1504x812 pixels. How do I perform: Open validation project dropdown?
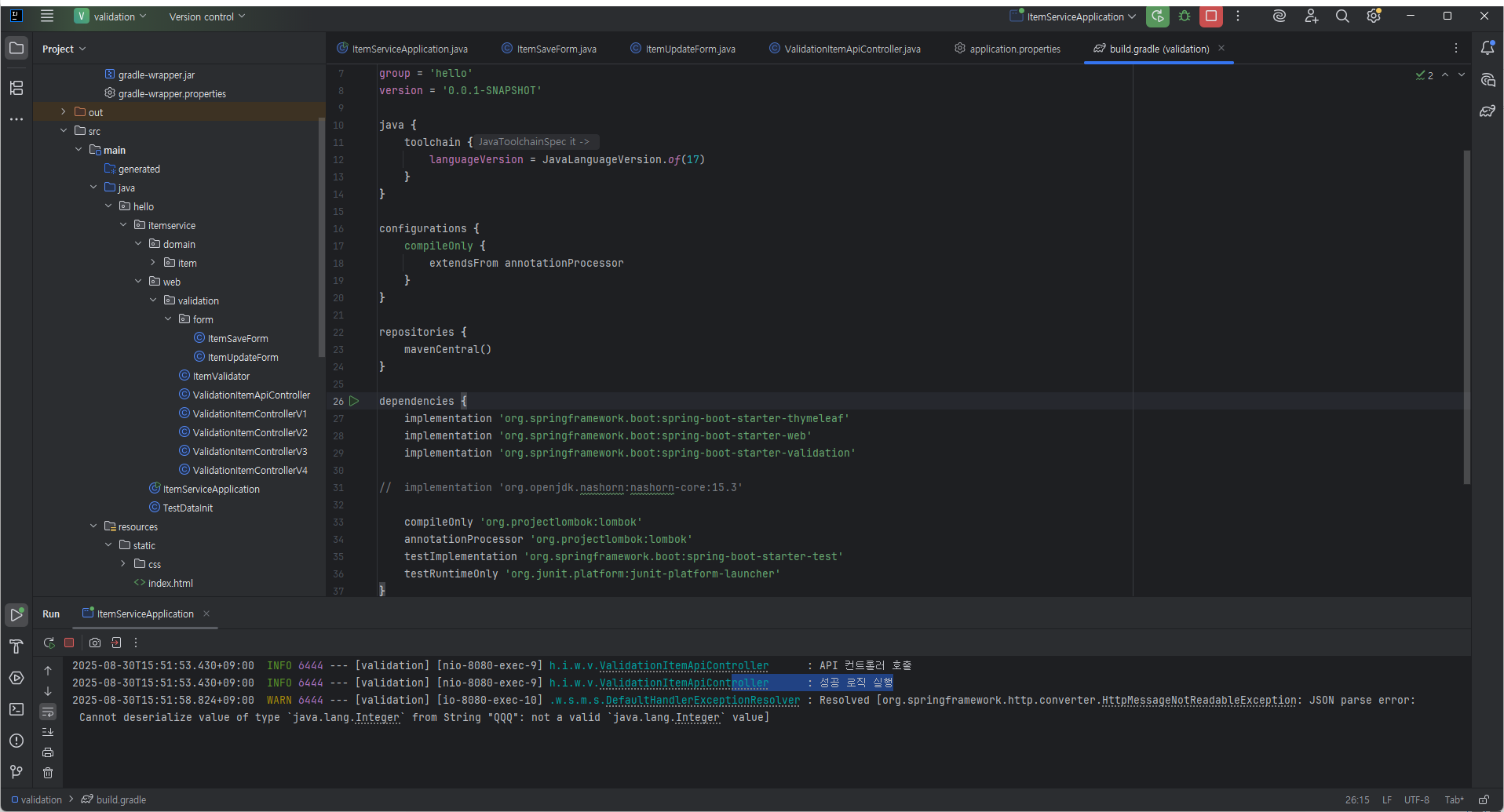[111, 16]
